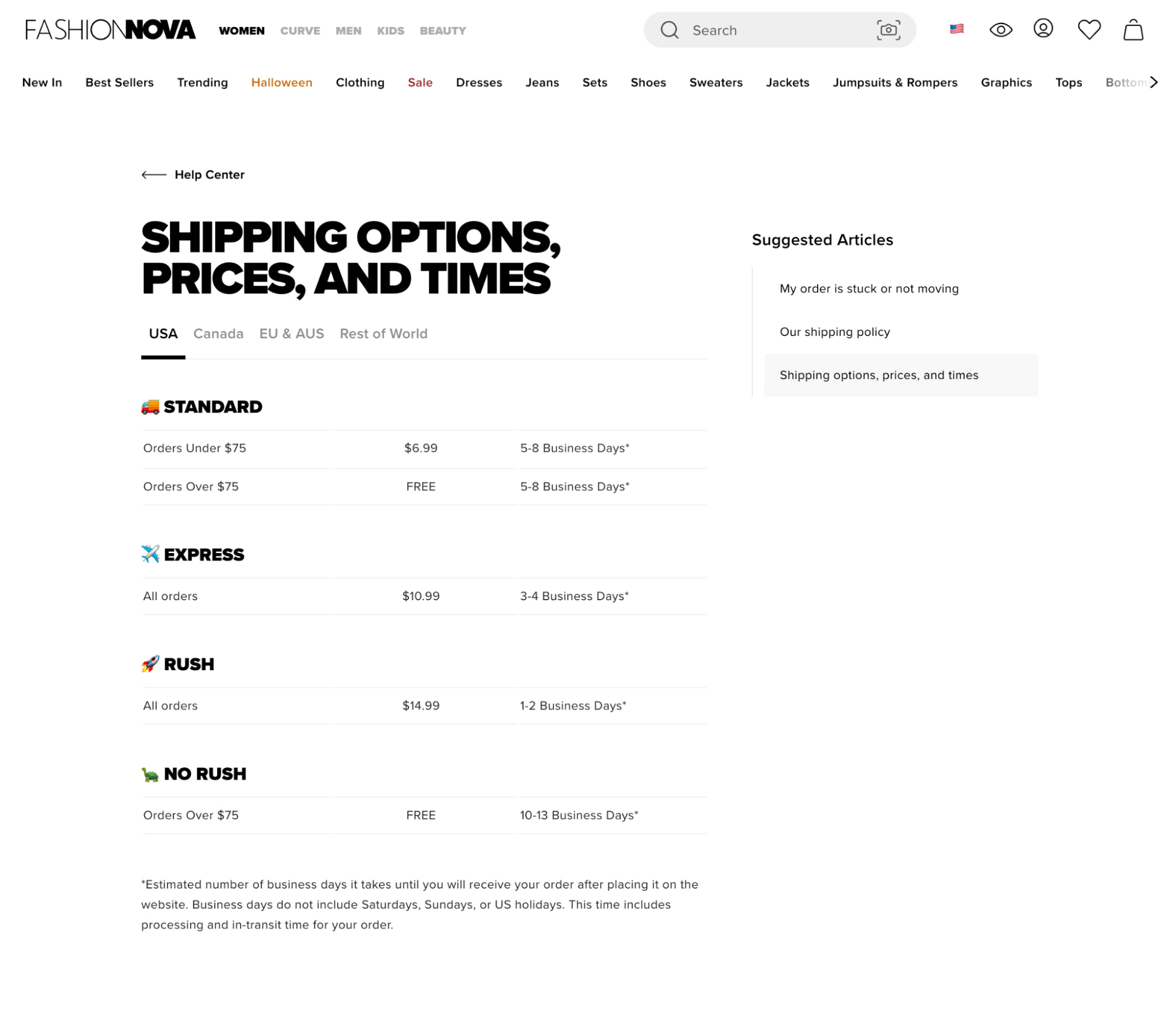Click the search magnifier icon
This screenshot has width=1176, height=1015.
(669, 30)
